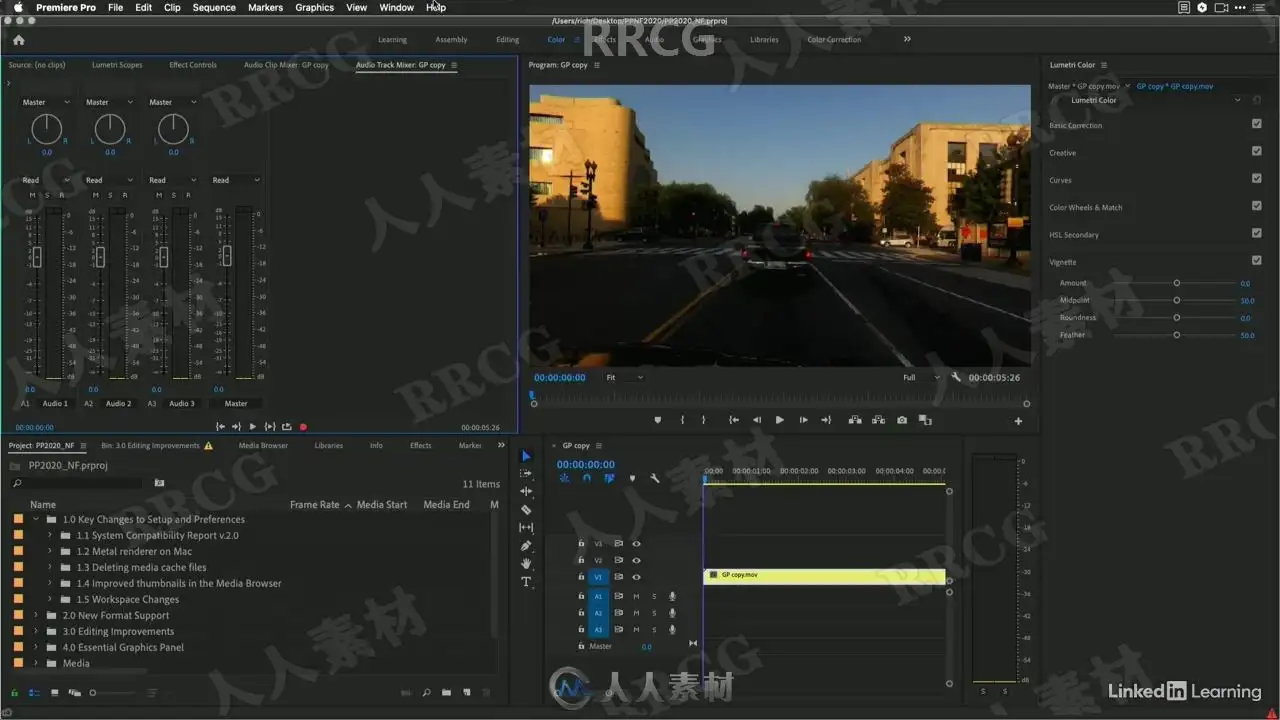Select the Selection tool in timeline toolbar
1280x720 pixels.
click(526, 456)
